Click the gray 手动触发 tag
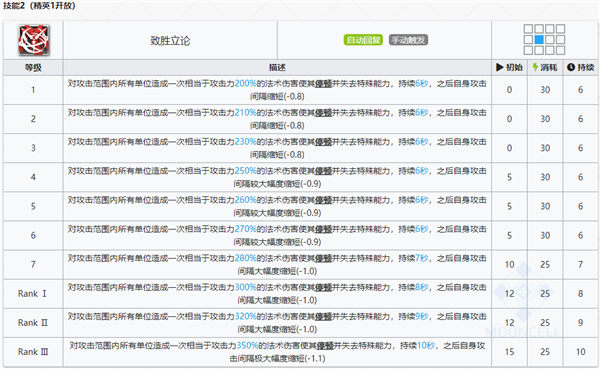600x369 pixels. (408, 40)
